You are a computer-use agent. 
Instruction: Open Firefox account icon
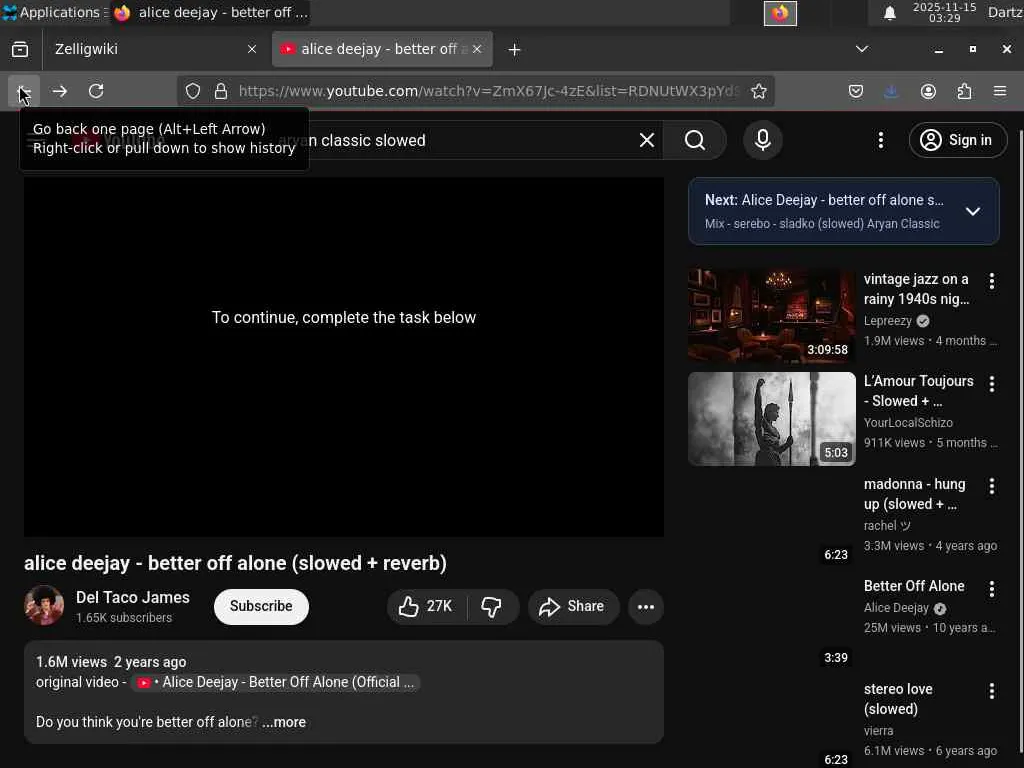928,91
